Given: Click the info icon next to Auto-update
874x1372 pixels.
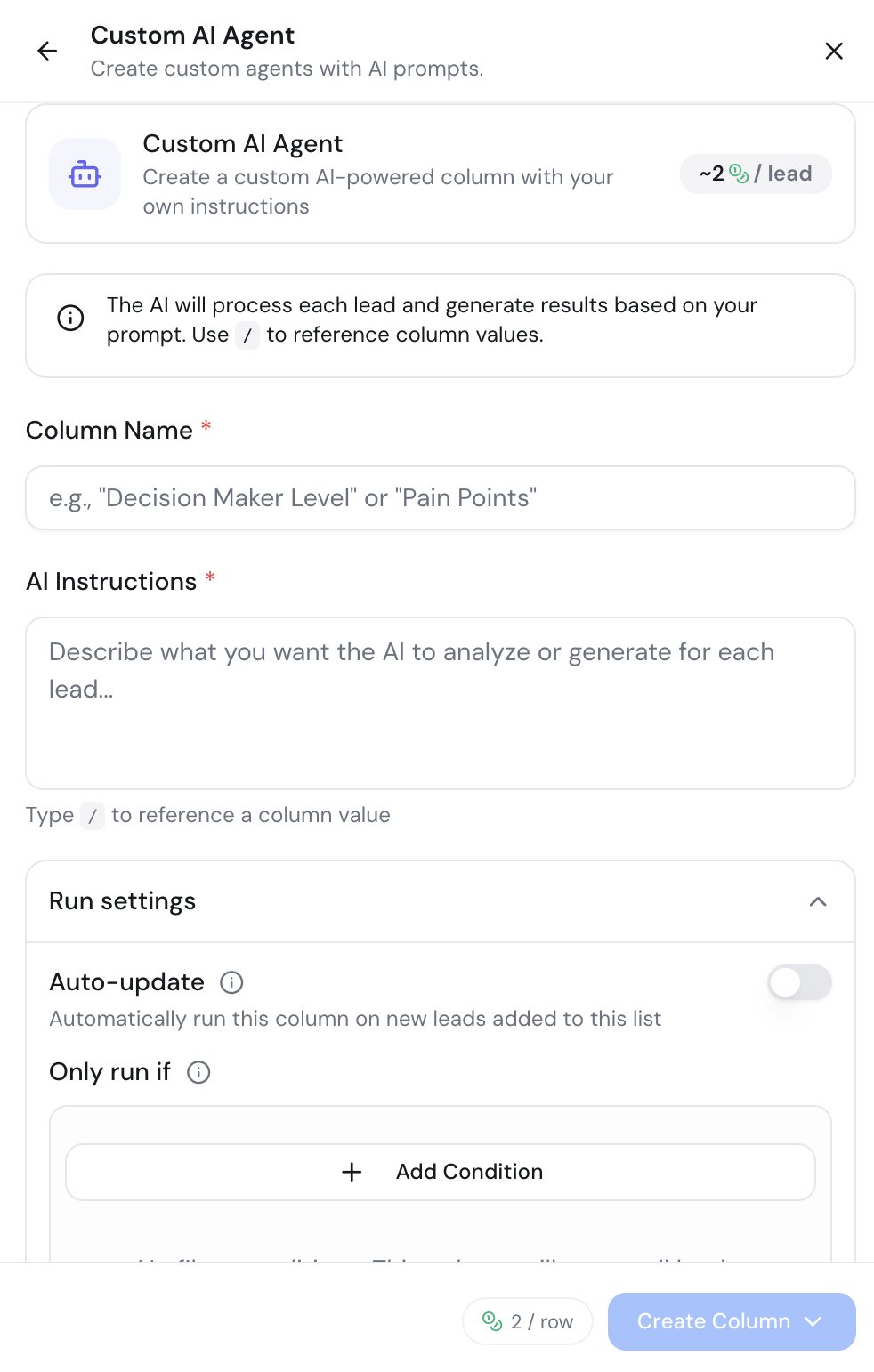Looking at the screenshot, I should [x=231, y=982].
